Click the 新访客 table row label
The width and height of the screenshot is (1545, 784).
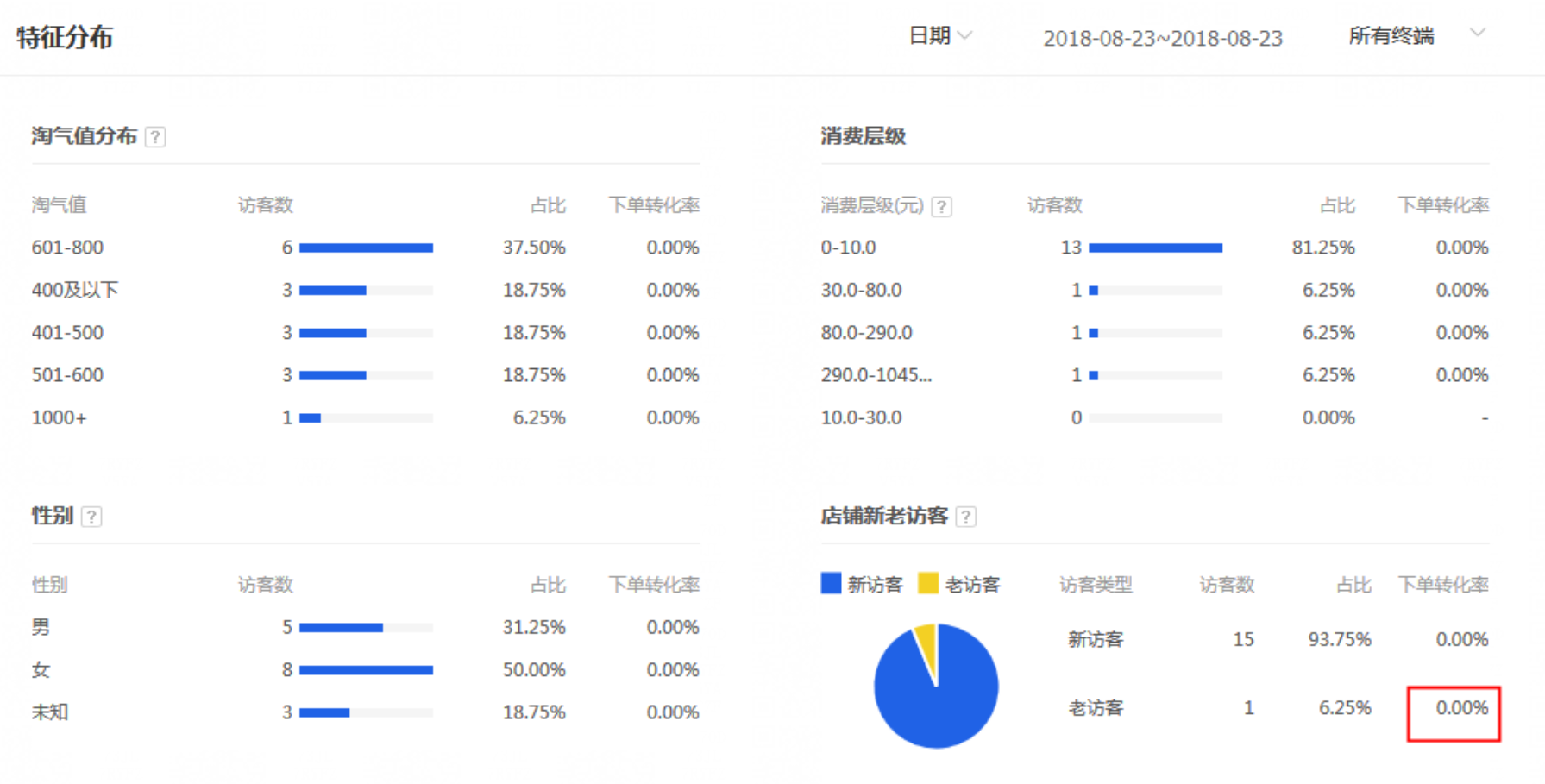pyautogui.click(x=1096, y=640)
